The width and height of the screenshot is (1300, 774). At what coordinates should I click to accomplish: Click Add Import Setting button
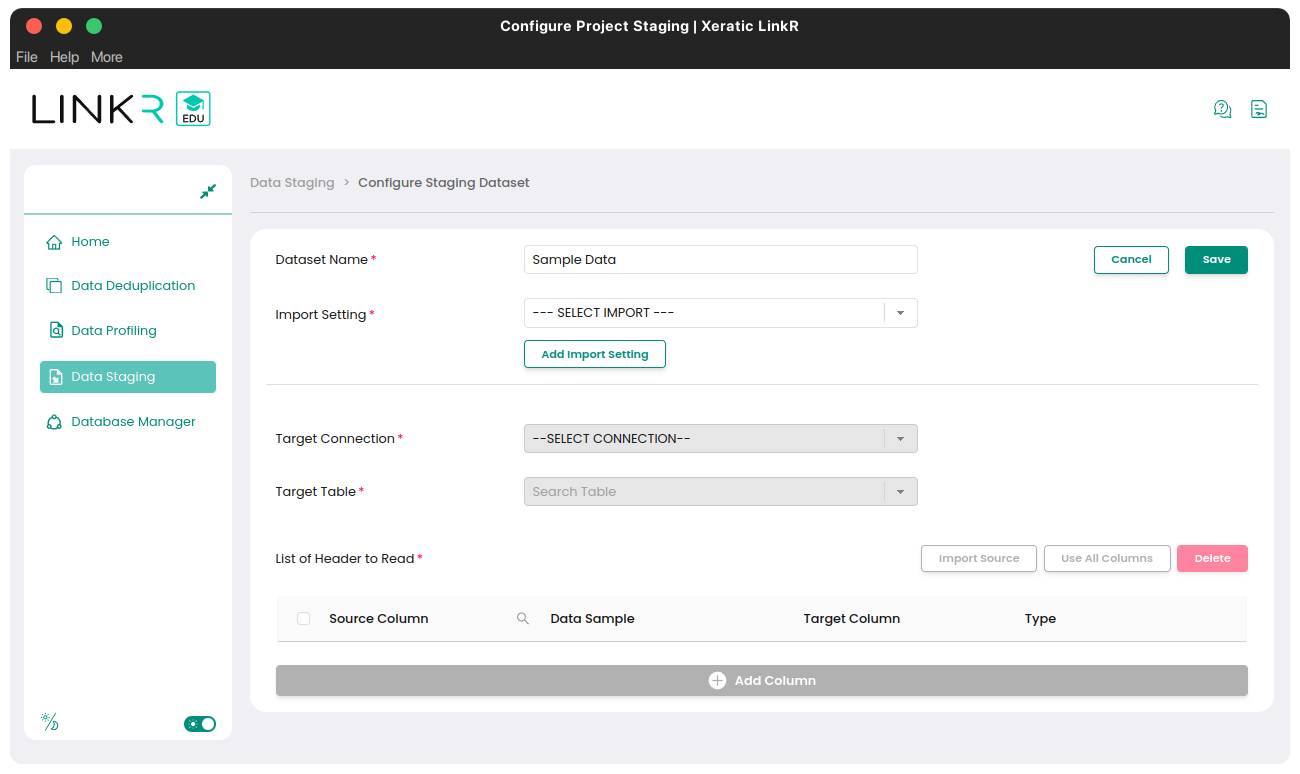[x=595, y=354]
